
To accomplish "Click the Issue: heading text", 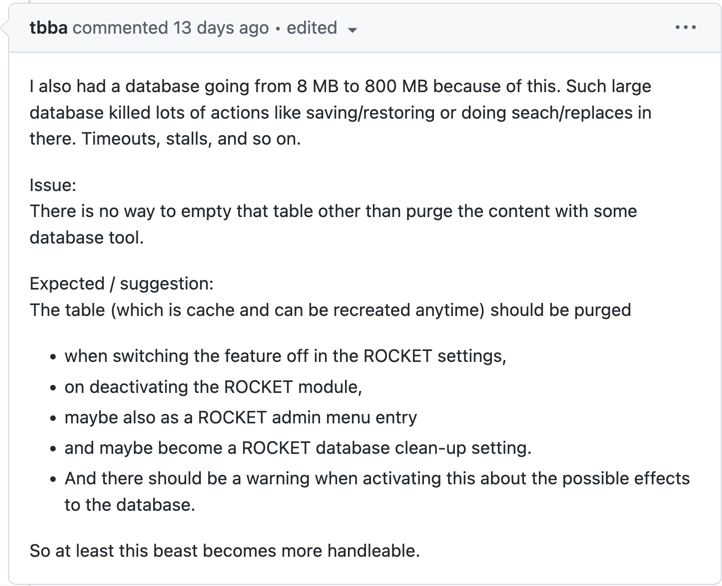I will (53, 186).
